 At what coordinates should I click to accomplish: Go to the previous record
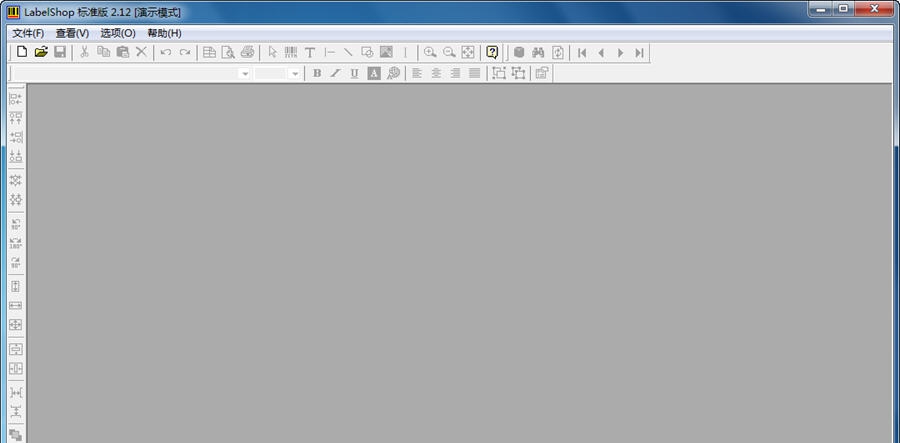(x=601, y=52)
